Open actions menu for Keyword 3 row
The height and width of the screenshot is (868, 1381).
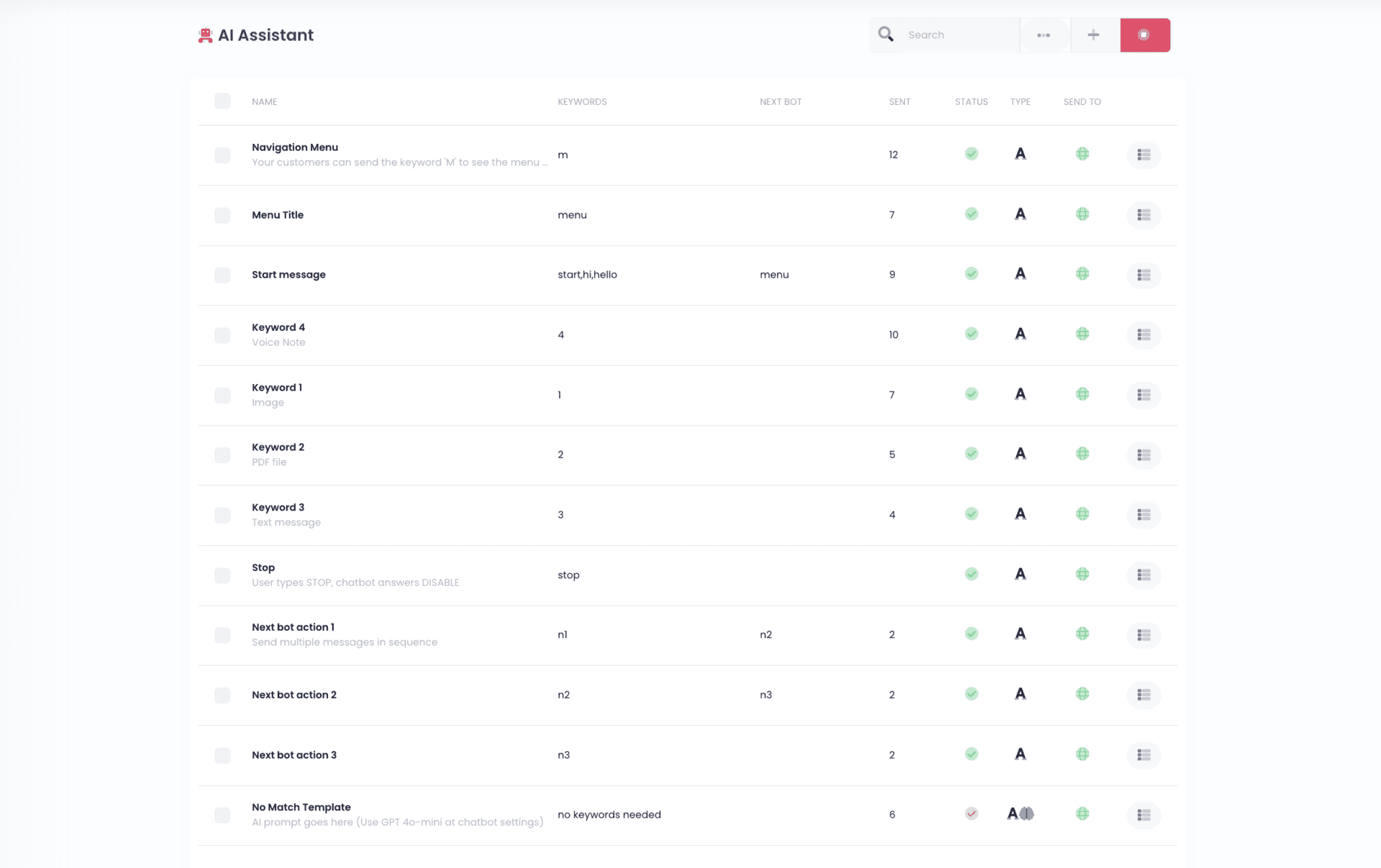(x=1144, y=515)
